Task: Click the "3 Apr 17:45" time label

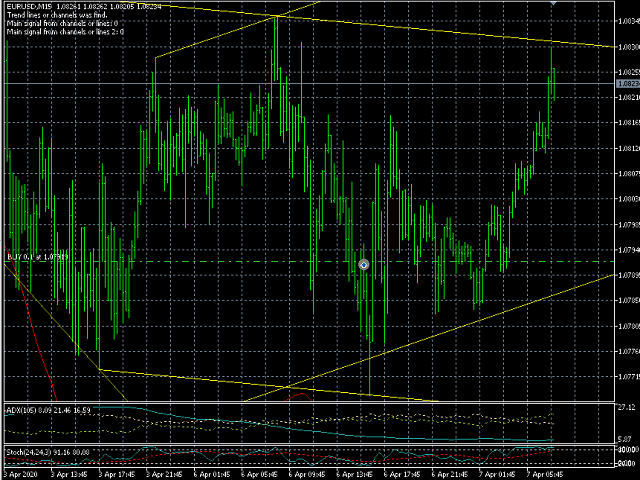Action: (x=117, y=475)
